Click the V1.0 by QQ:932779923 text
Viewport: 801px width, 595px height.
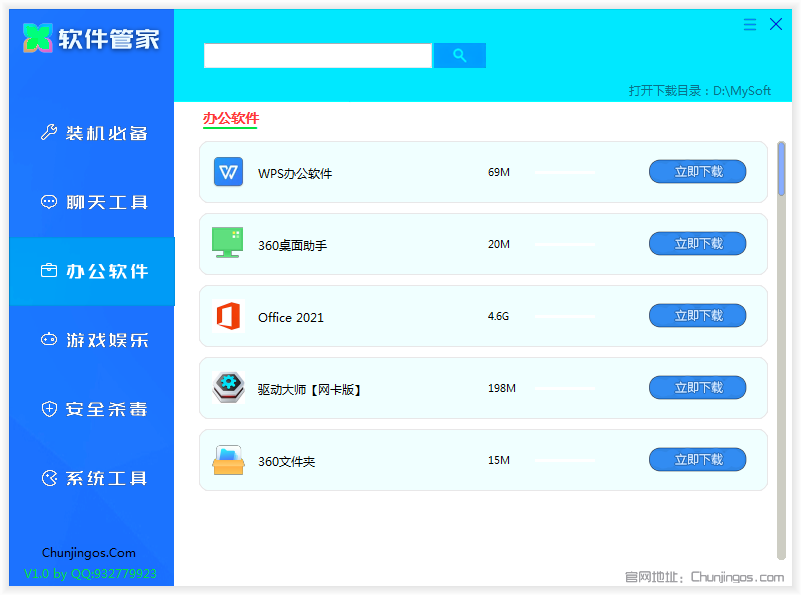[x=90, y=574]
